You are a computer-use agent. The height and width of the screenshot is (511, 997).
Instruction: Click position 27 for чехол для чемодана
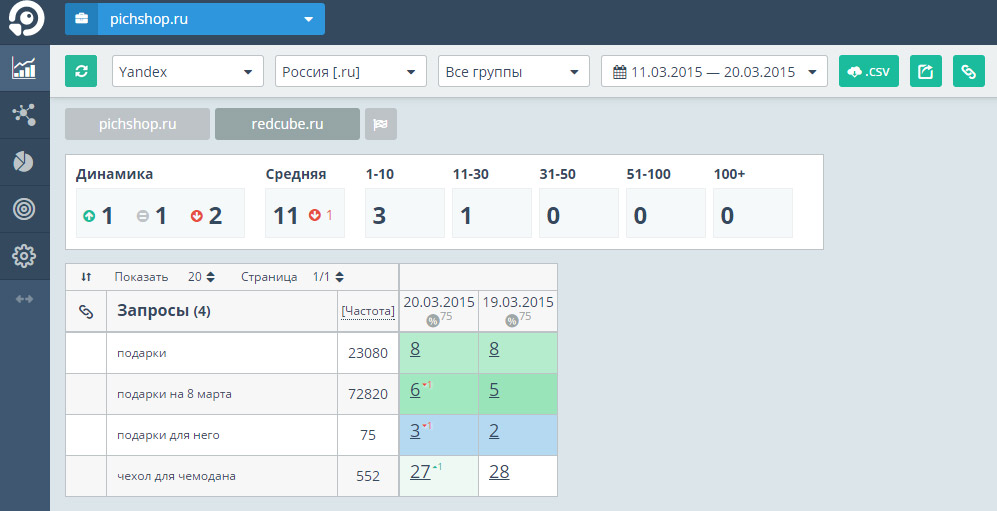[x=420, y=472]
